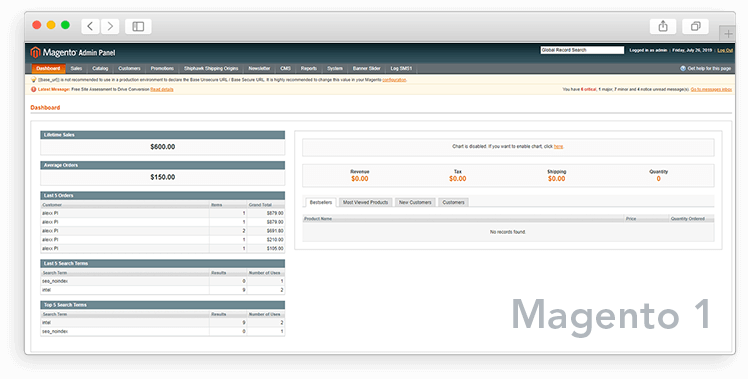The height and width of the screenshot is (379, 748).
Task: Click Get help for this page
Action: coord(709,68)
